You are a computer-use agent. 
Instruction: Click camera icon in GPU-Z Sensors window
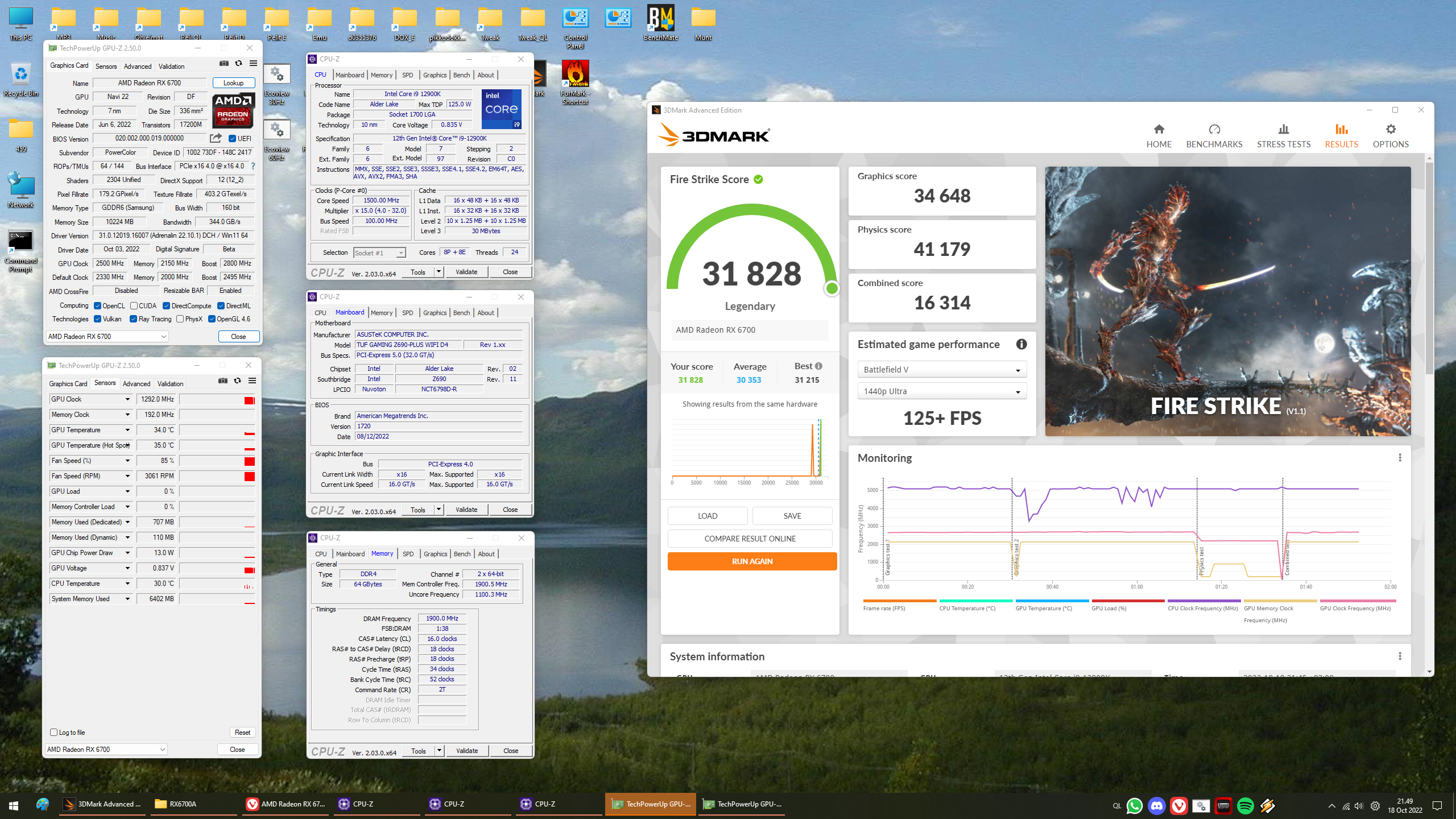pyautogui.click(x=223, y=381)
